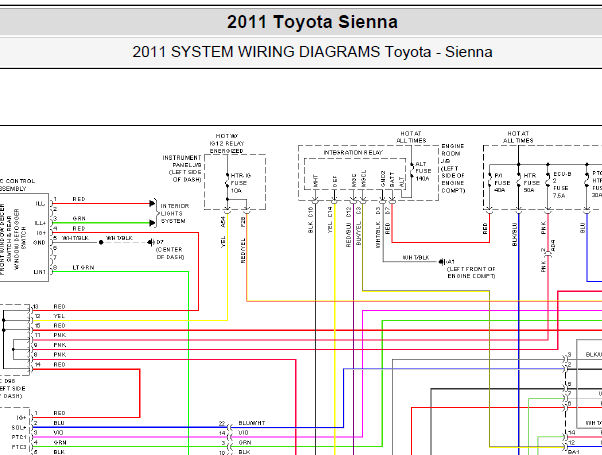Viewport: 602px width, 455px height.
Task: Click the "HTR-IG FUSE 10A" label
Action: [x=240, y=183]
